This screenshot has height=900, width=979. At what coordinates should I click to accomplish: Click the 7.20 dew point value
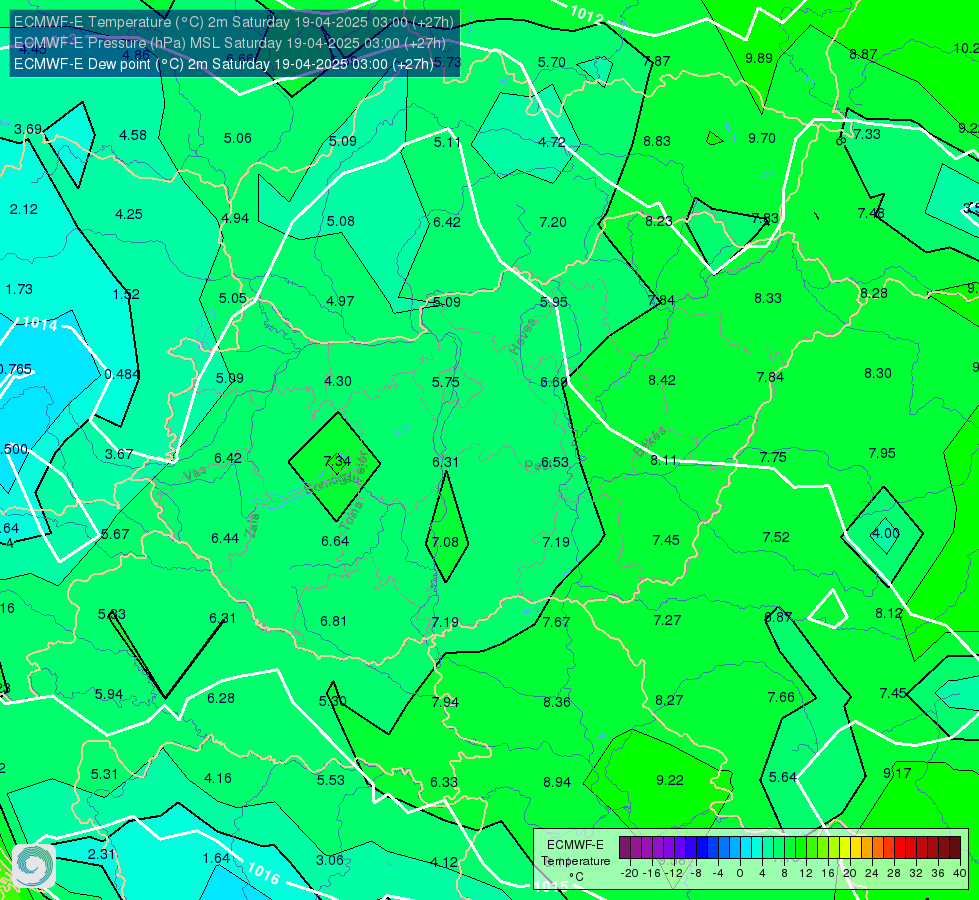click(x=553, y=222)
